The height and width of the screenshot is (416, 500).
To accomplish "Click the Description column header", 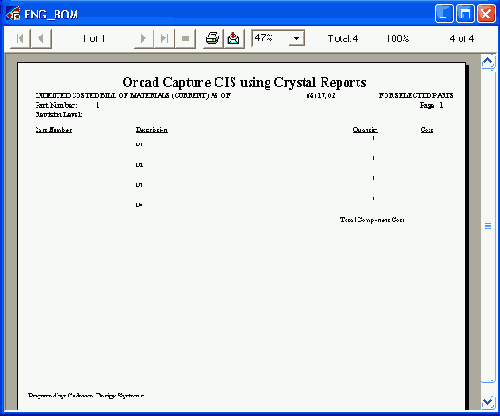I will point(152,130).
